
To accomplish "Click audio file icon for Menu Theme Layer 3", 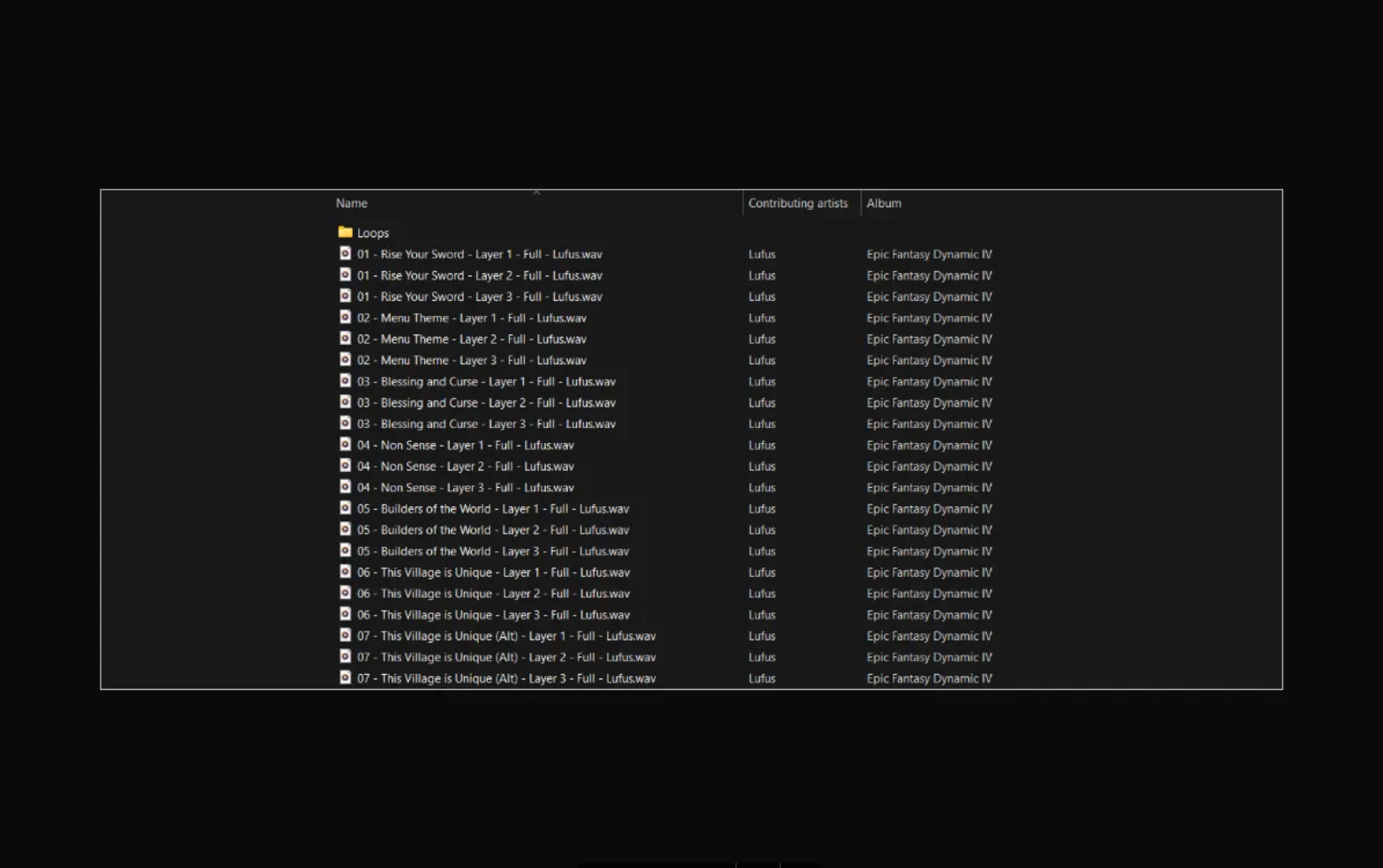I will point(345,359).
